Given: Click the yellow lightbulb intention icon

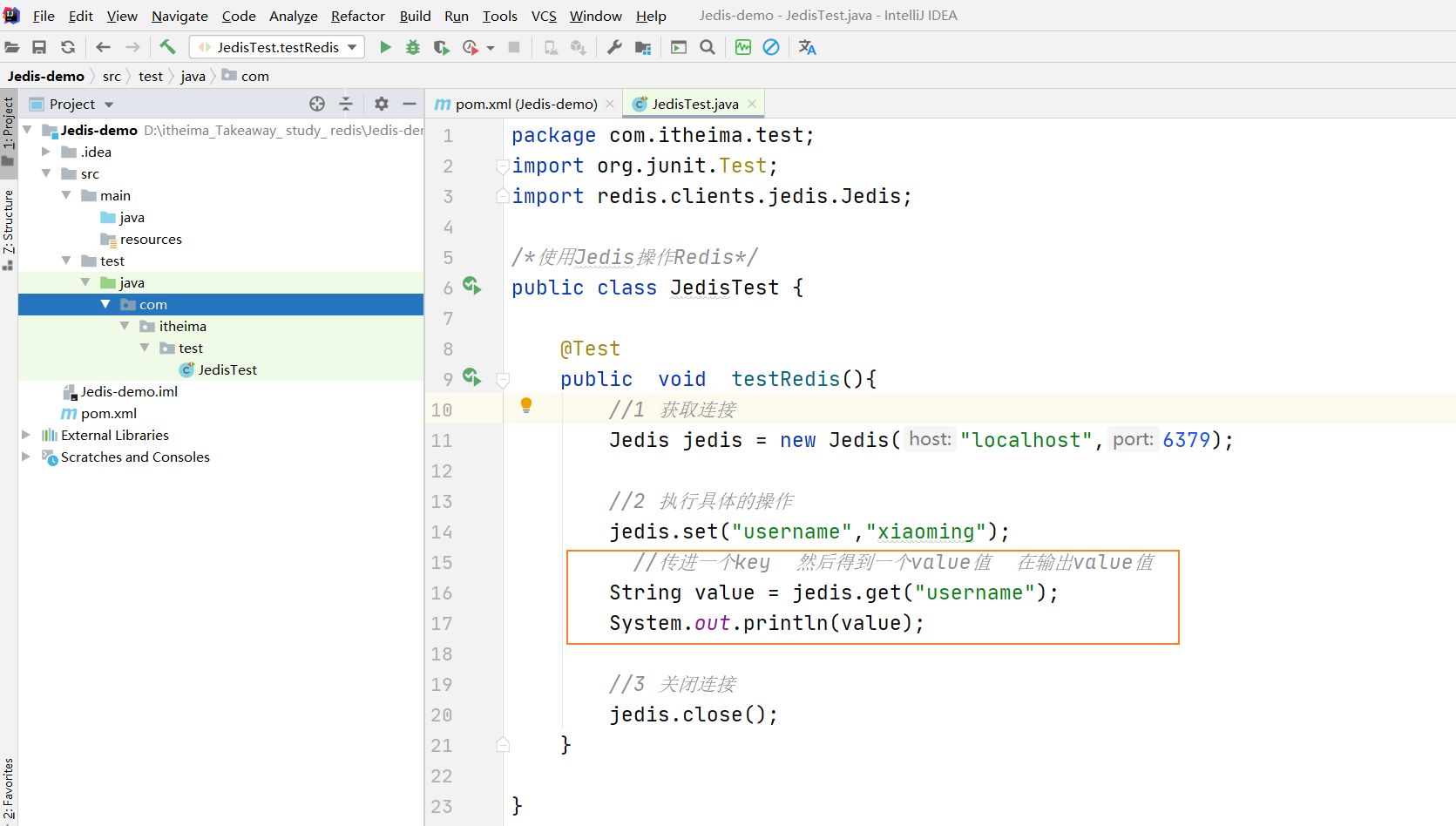Looking at the screenshot, I should (526, 405).
